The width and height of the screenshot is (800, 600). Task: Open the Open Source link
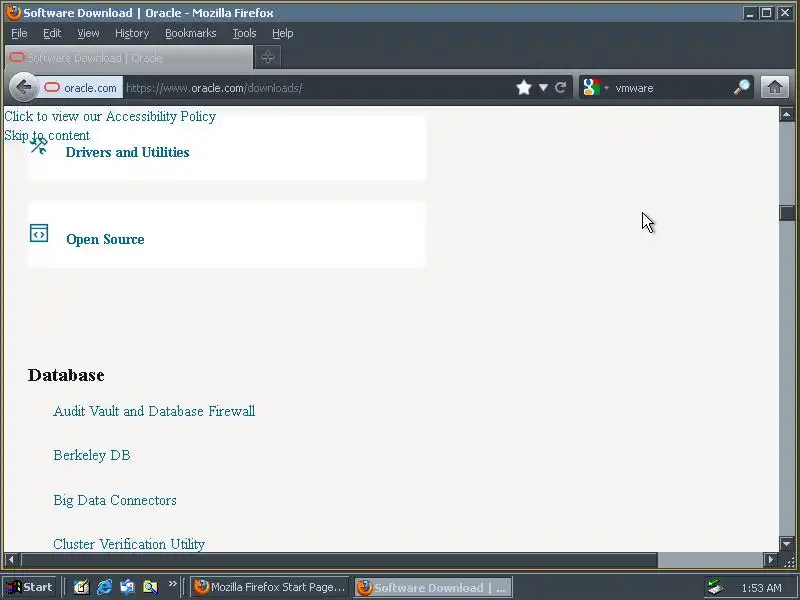click(x=105, y=239)
